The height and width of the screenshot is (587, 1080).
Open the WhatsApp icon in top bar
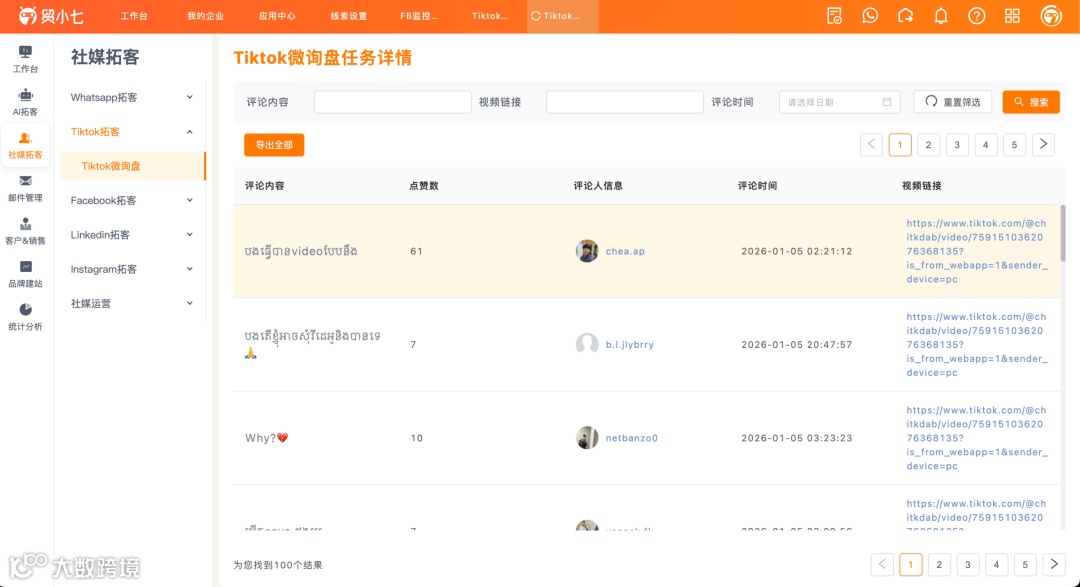click(870, 16)
